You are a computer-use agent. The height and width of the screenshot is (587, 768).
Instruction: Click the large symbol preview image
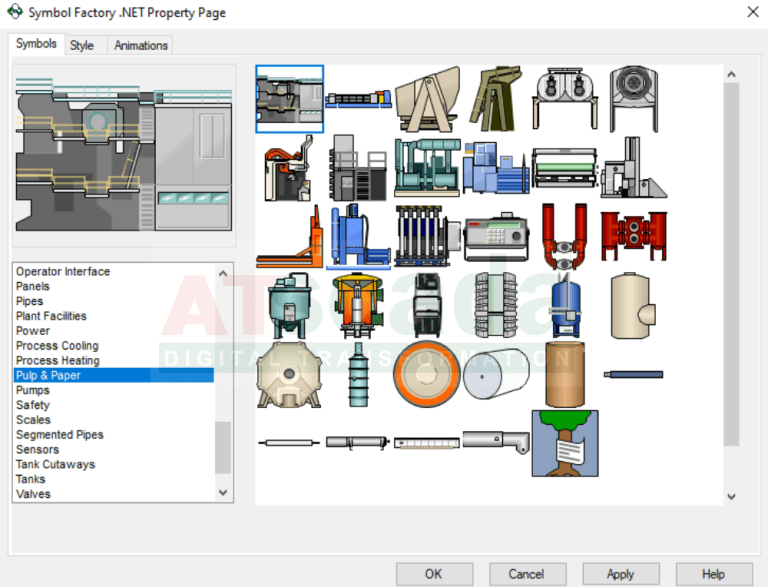pyautogui.click(x=123, y=154)
